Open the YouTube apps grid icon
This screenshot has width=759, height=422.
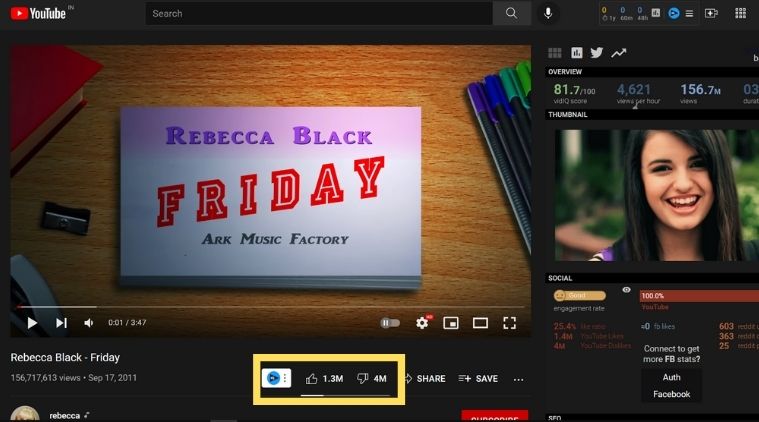(741, 14)
